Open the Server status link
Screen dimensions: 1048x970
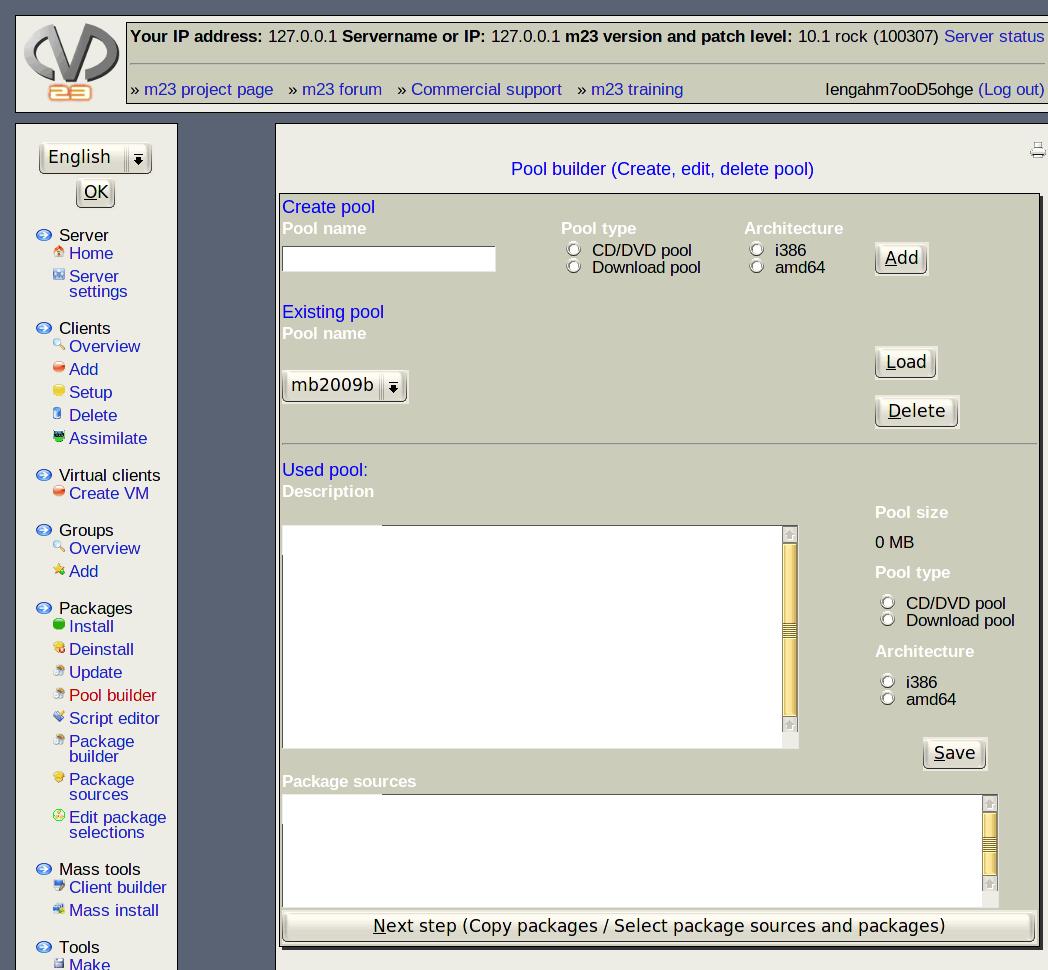click(x=993, y=36)
